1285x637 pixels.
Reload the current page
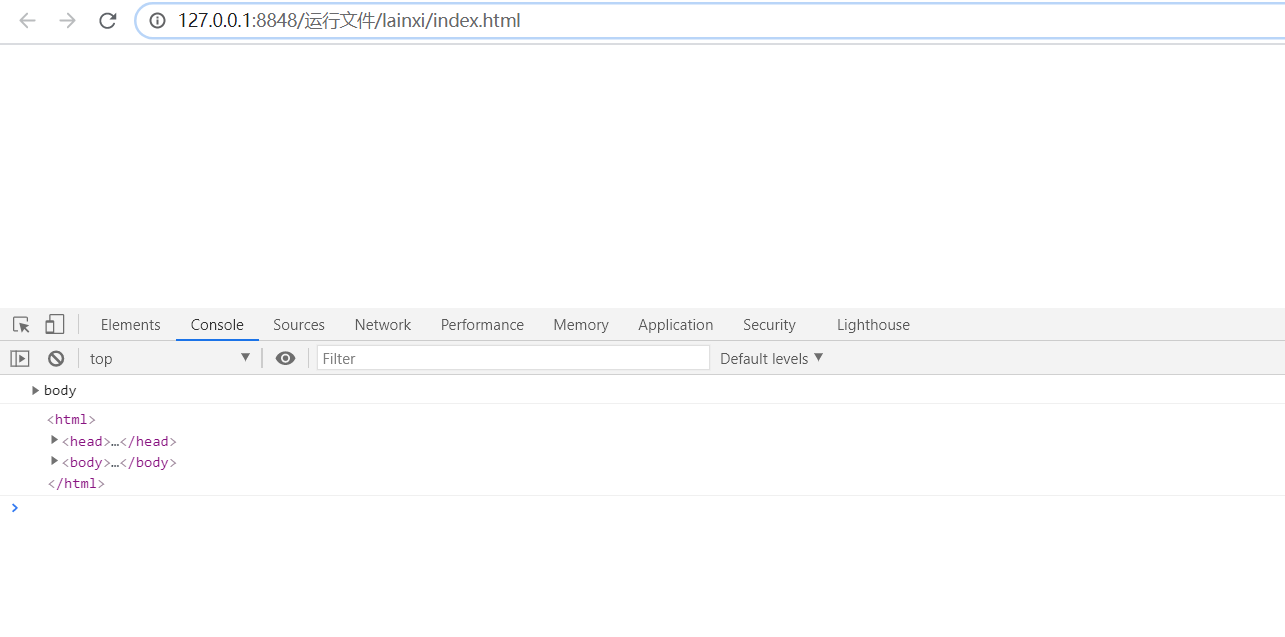tap(108, 20)
